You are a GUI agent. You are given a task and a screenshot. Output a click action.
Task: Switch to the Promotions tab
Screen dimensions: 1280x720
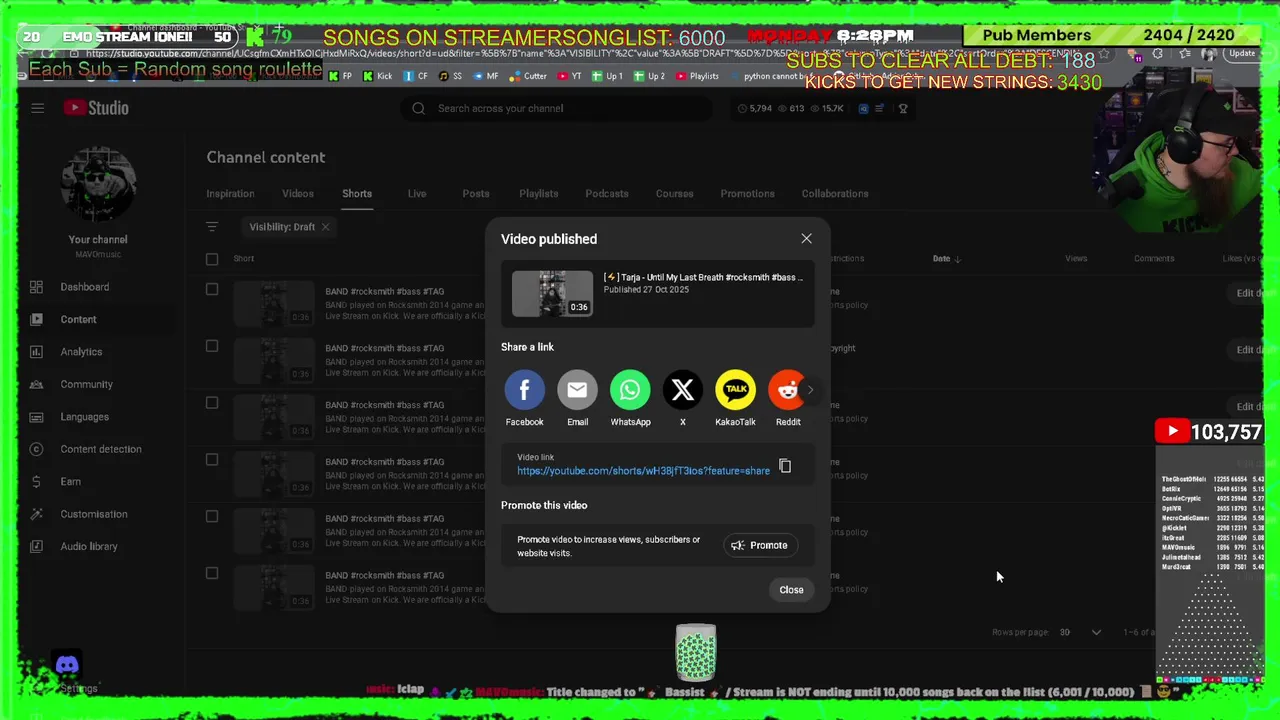pyautogui.click(x=747, y=194)
